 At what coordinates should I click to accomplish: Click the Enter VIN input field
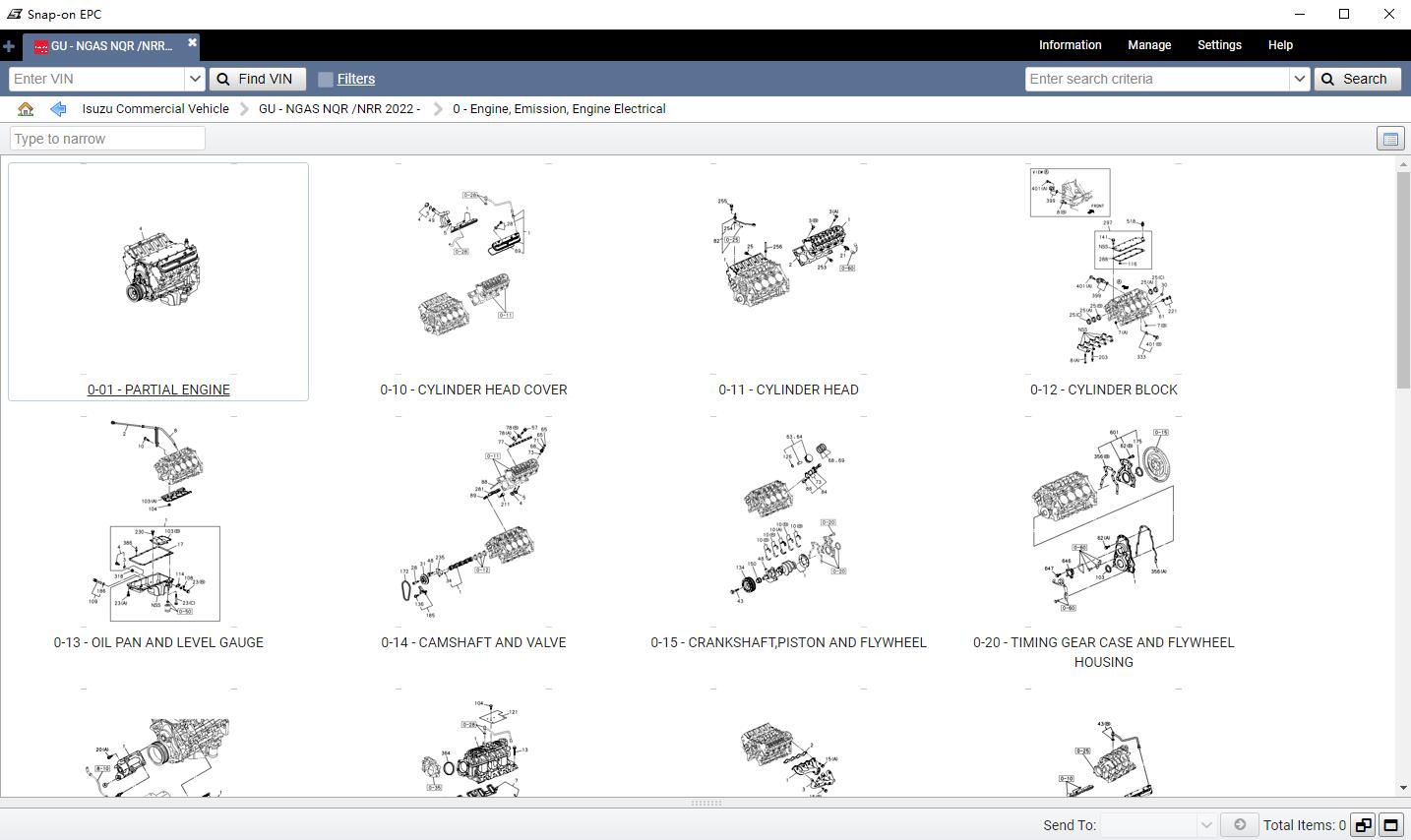click(96, 79)
